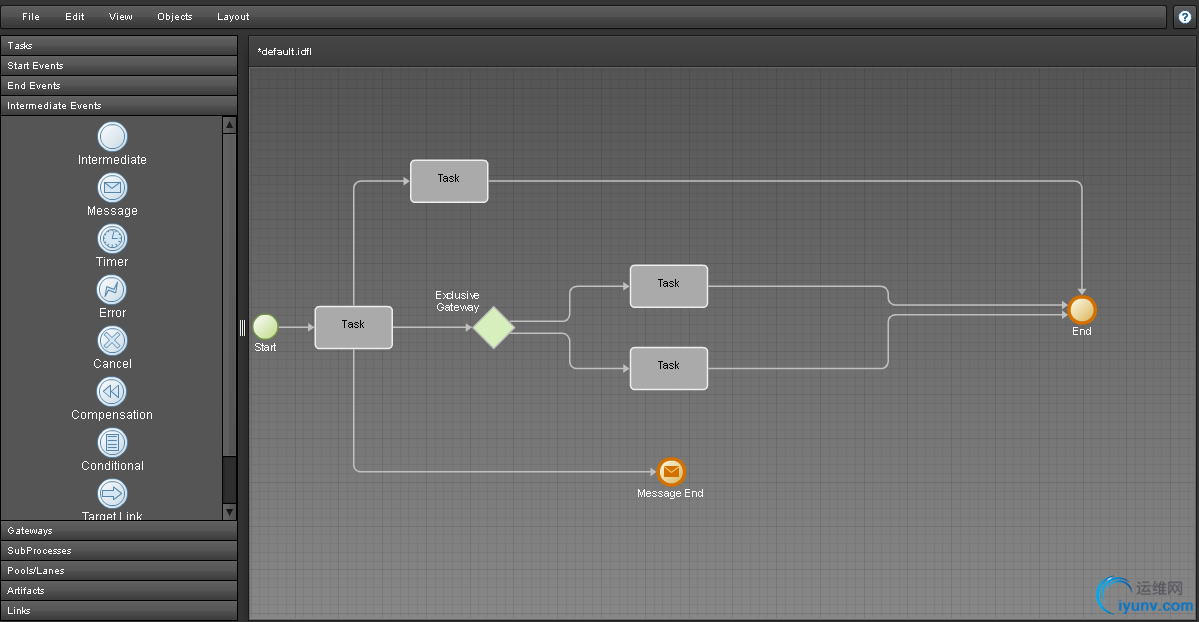Screen dimensions: 1199x622
Task: Select the orange End event node
Action: click(1082, 310)
